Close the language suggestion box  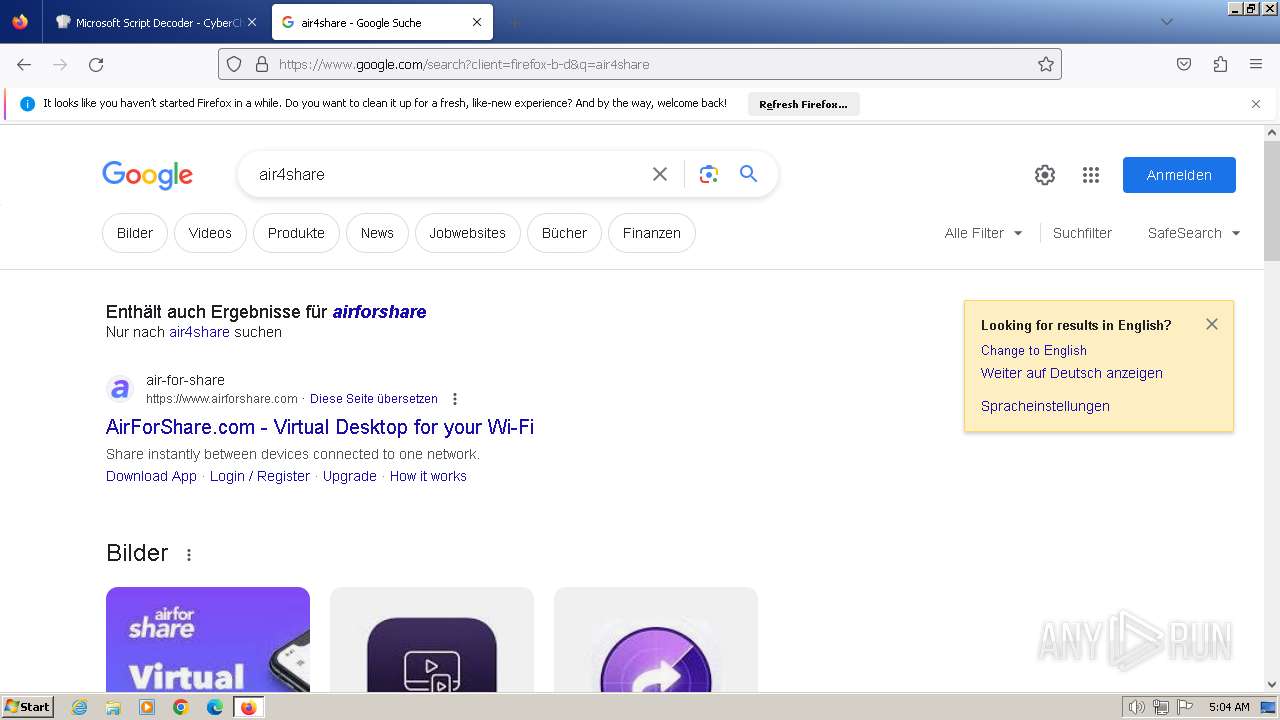[1212, 324]
